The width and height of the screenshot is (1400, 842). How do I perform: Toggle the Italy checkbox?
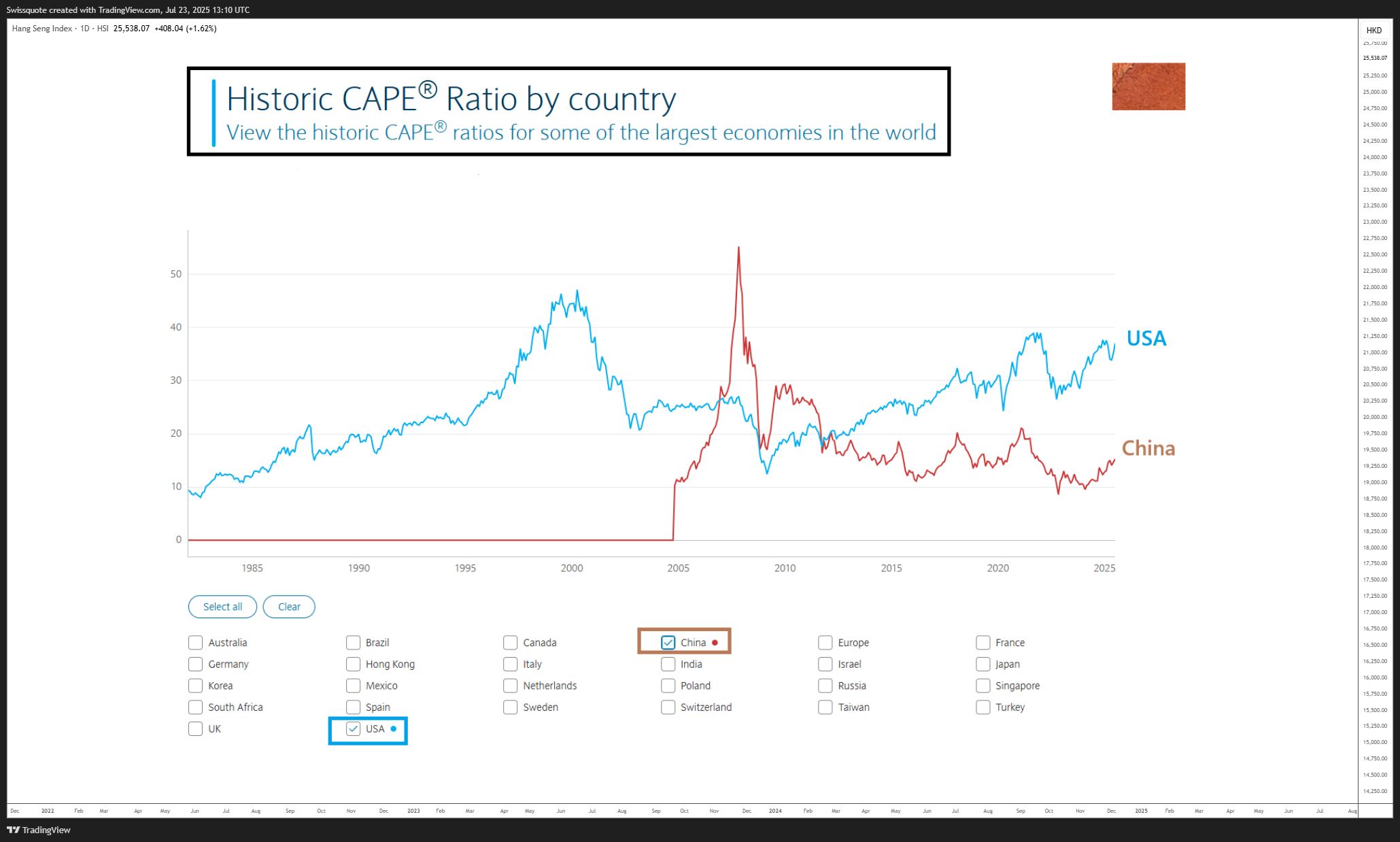510,664
